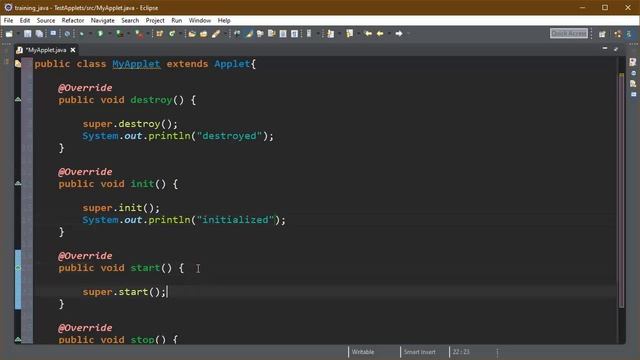The image size is (640, 360).
Task: Click the Previous Annotation toolbar icon
Action: (x=349, y=33)
